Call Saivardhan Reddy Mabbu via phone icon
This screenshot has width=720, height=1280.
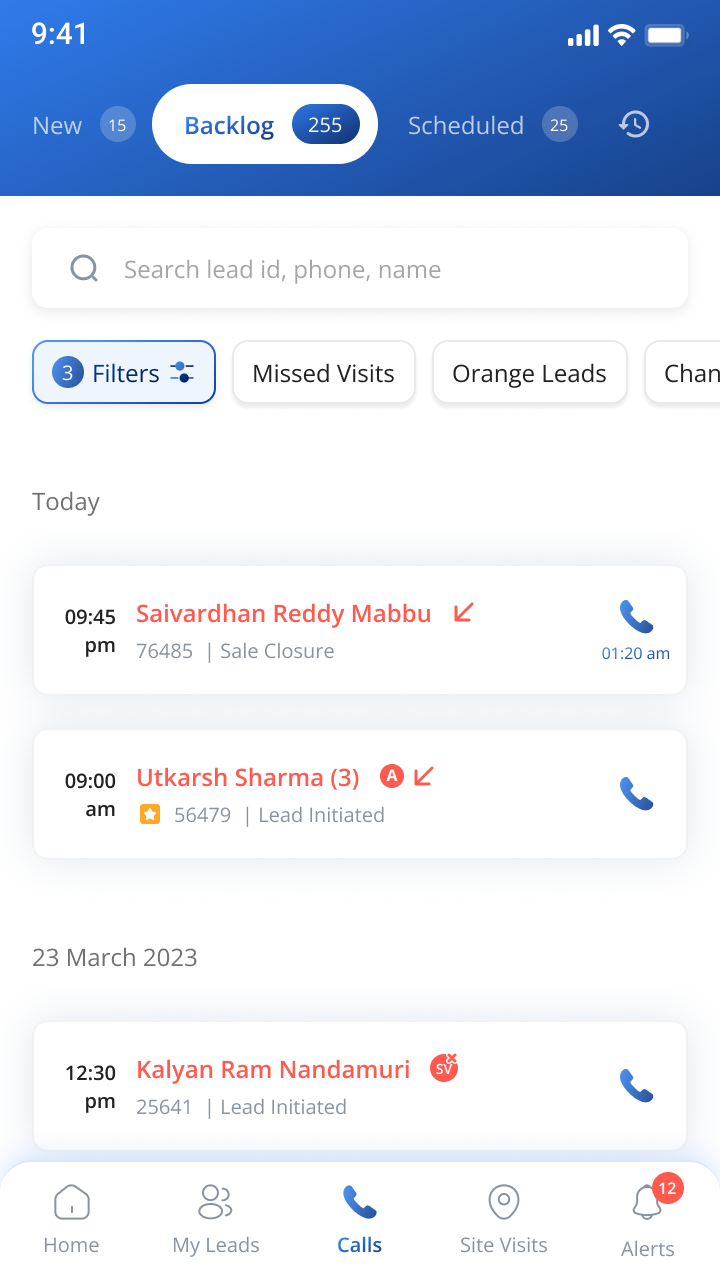(x=636, y=616)
